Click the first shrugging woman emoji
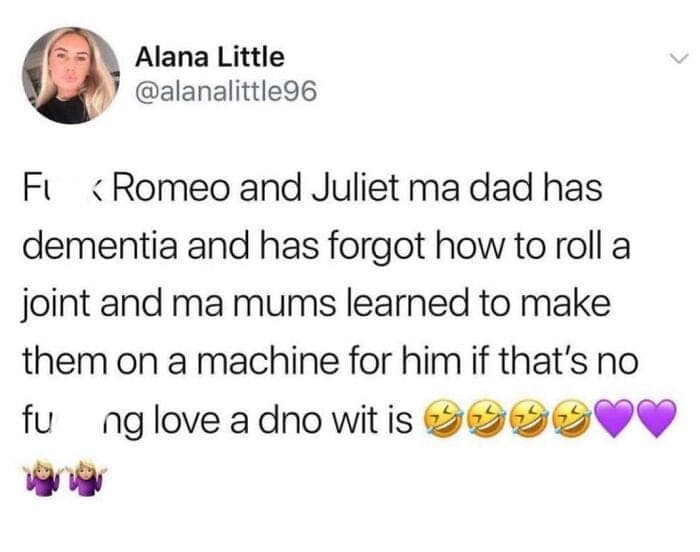Image resolution: width=700 pixels, height=552 pixels. (x=44, y=477)
